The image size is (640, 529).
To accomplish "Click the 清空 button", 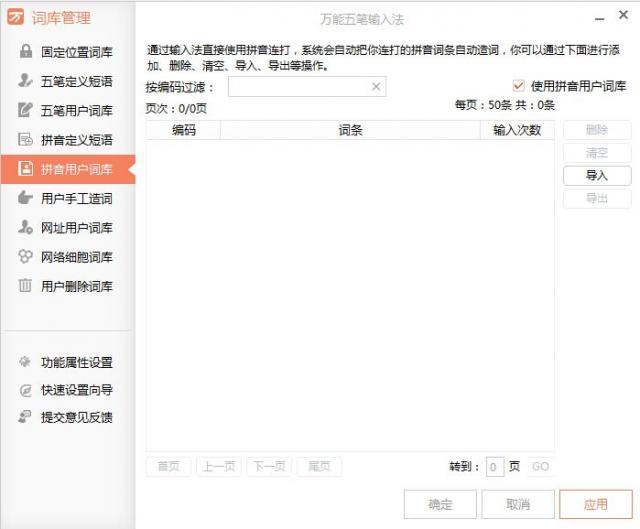I will click(x=597, y=153).
